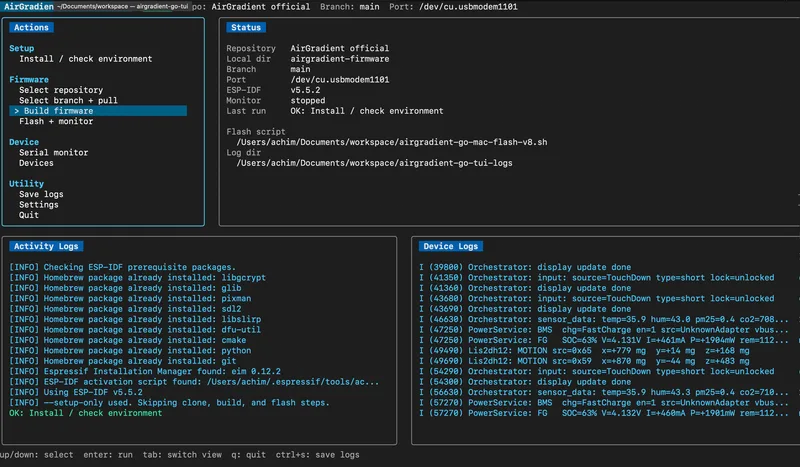The width and height of the screenshot is (800, 467).
Task: Click the log dir path airgradient-go-tui-logs
Action: (x=374, y=163)
